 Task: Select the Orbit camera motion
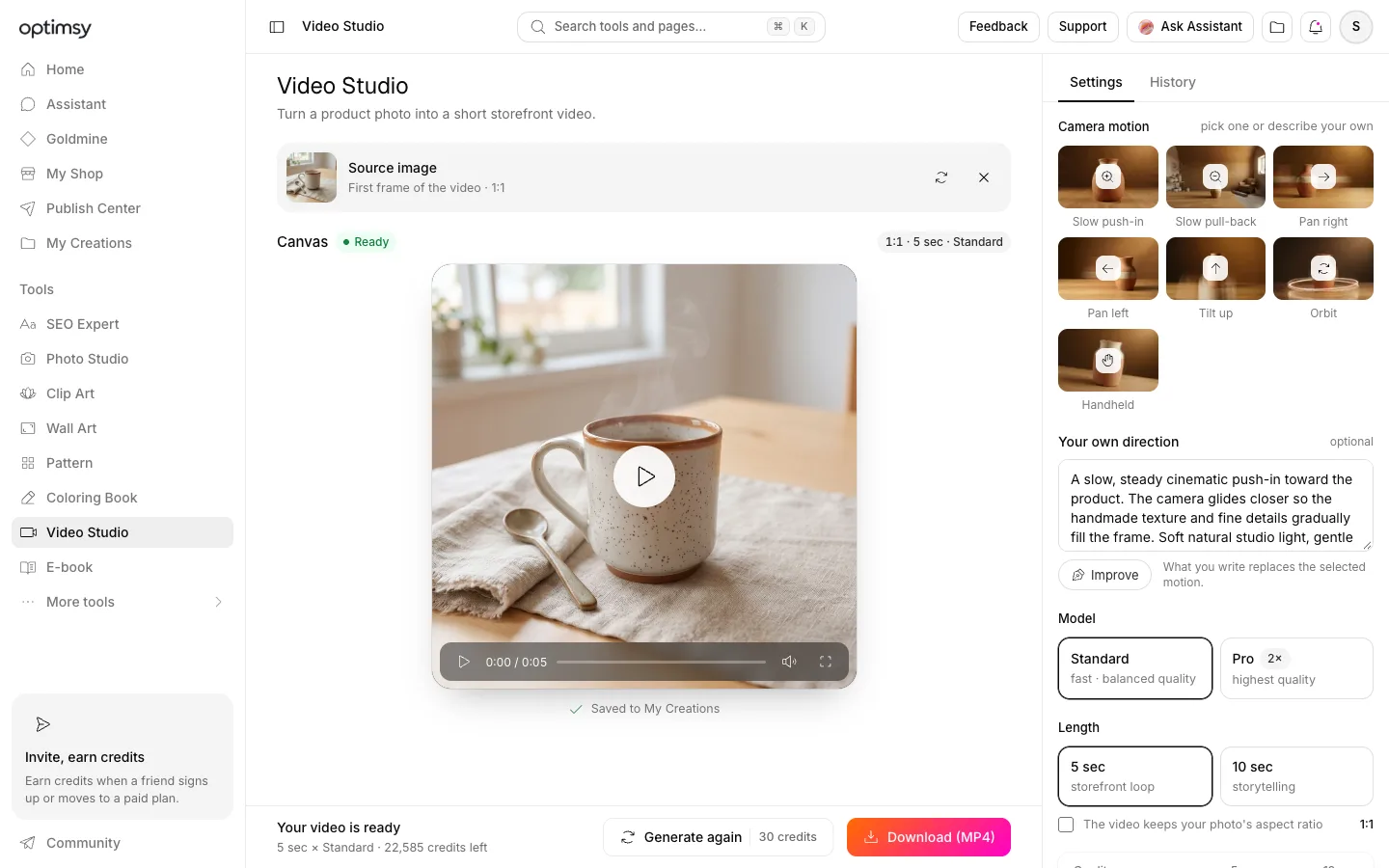(1323, 280)
